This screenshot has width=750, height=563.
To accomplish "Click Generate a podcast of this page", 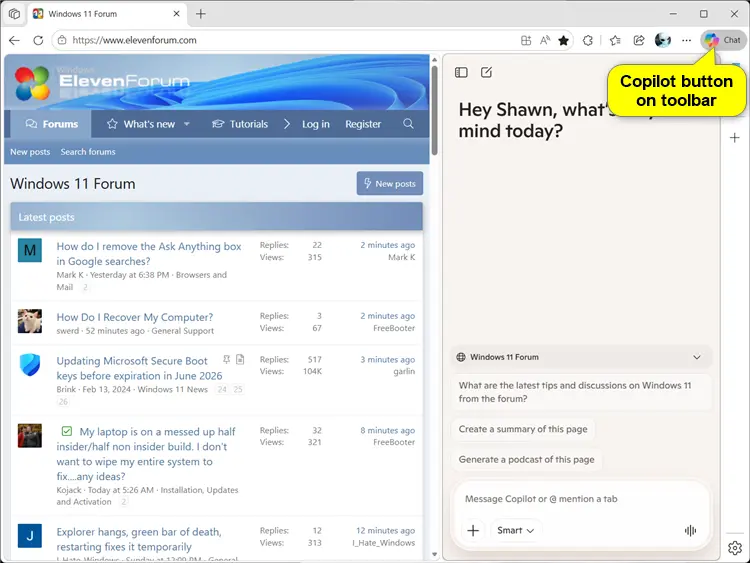I will (x=527, y=459).
